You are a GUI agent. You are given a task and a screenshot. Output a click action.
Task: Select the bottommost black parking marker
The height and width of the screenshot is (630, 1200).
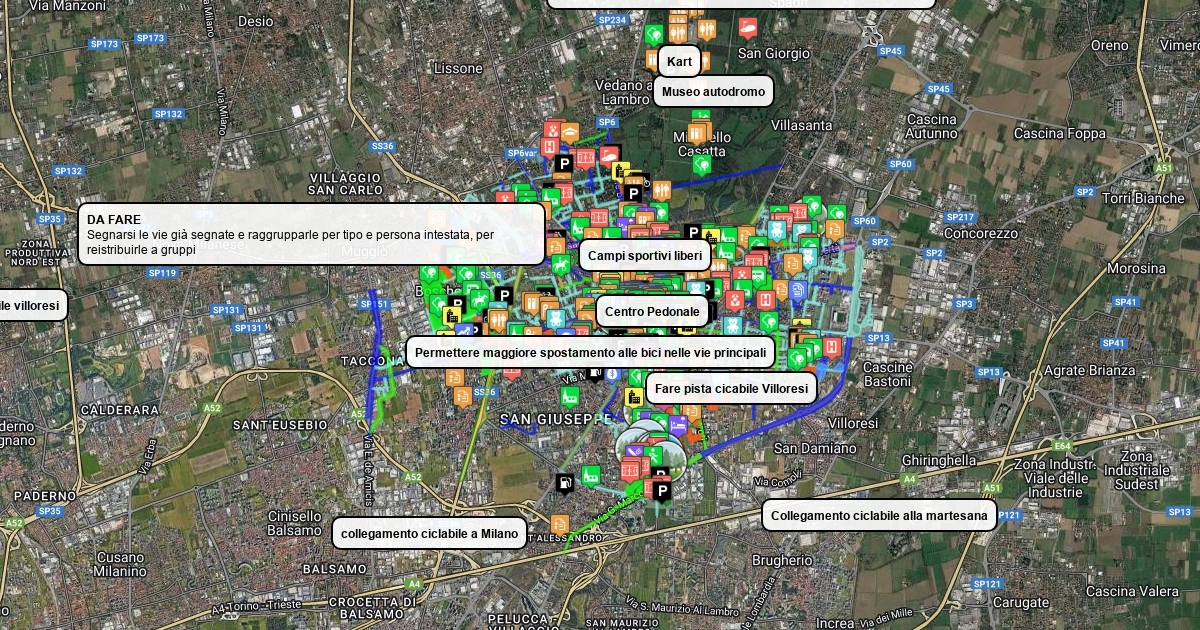tap(661, 490)
